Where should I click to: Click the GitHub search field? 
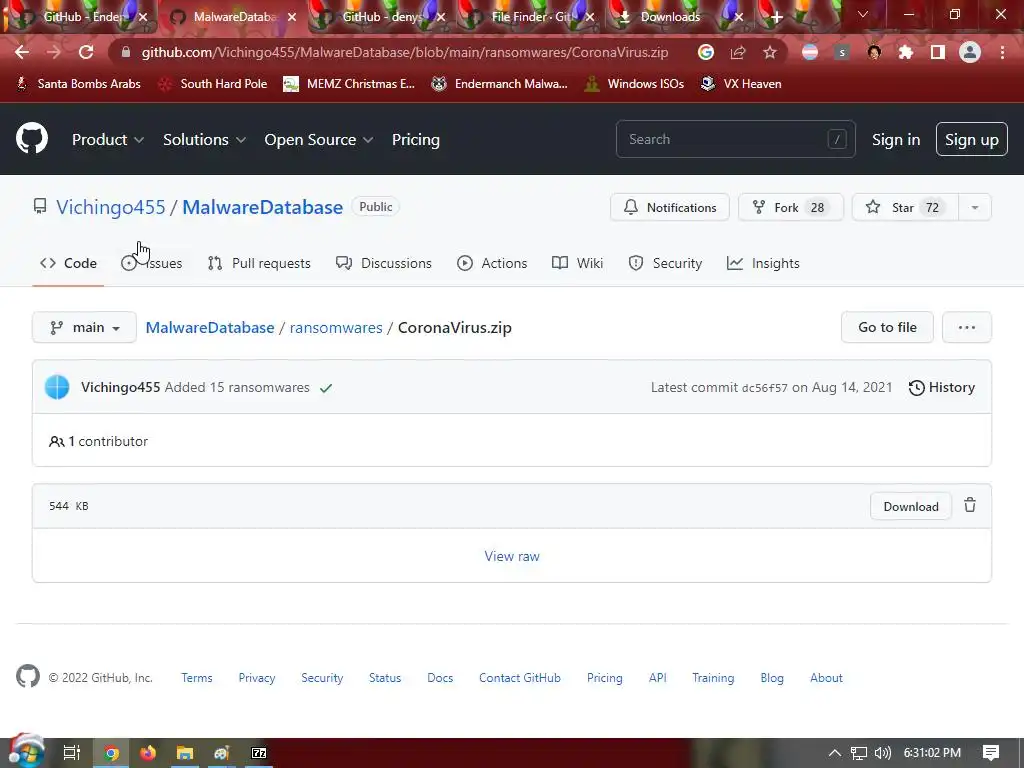tap(735, 139)
